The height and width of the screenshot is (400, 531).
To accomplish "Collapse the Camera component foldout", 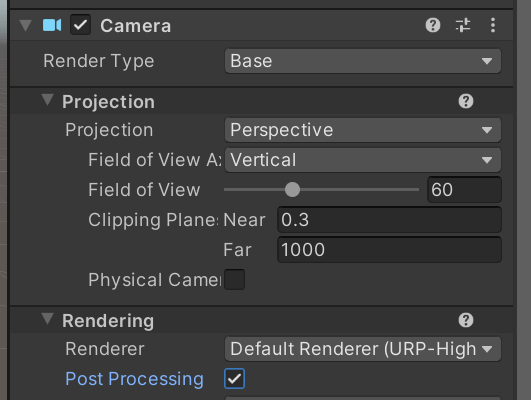I will [x=26, y=25].
